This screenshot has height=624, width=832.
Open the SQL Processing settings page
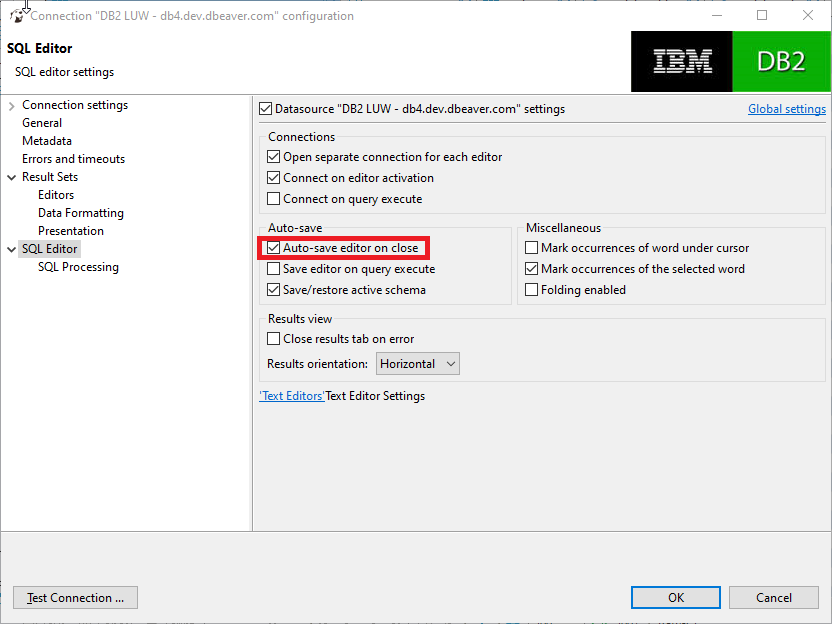coord(78,266)
